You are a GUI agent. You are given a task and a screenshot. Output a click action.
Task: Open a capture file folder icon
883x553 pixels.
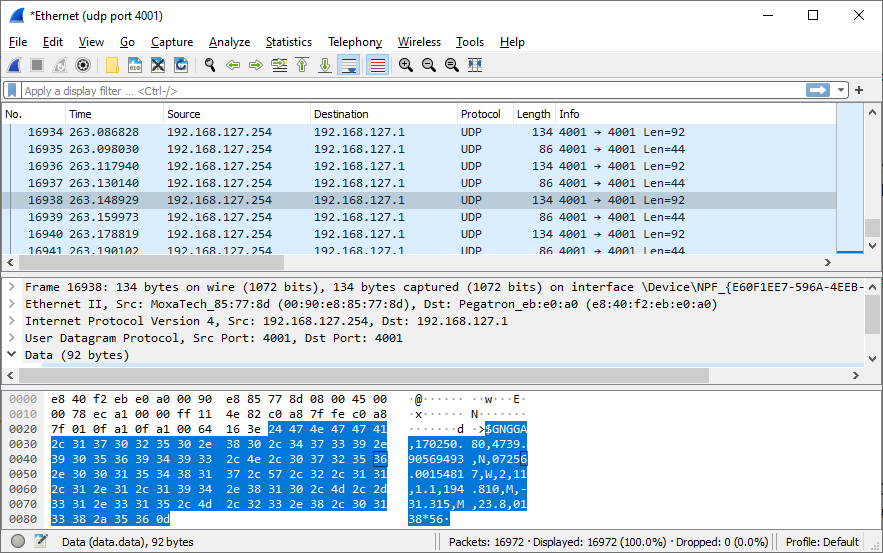(112, 65)
